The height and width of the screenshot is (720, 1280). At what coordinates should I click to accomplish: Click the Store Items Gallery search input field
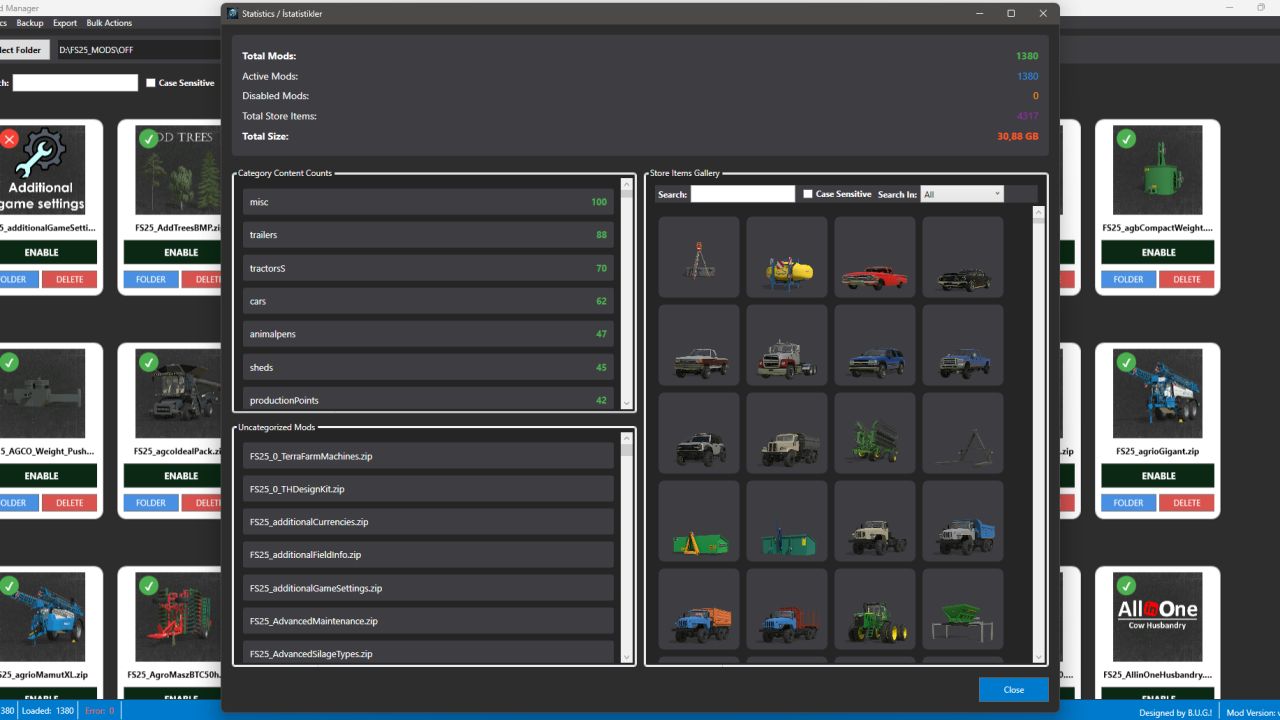[x=740, y=193]
